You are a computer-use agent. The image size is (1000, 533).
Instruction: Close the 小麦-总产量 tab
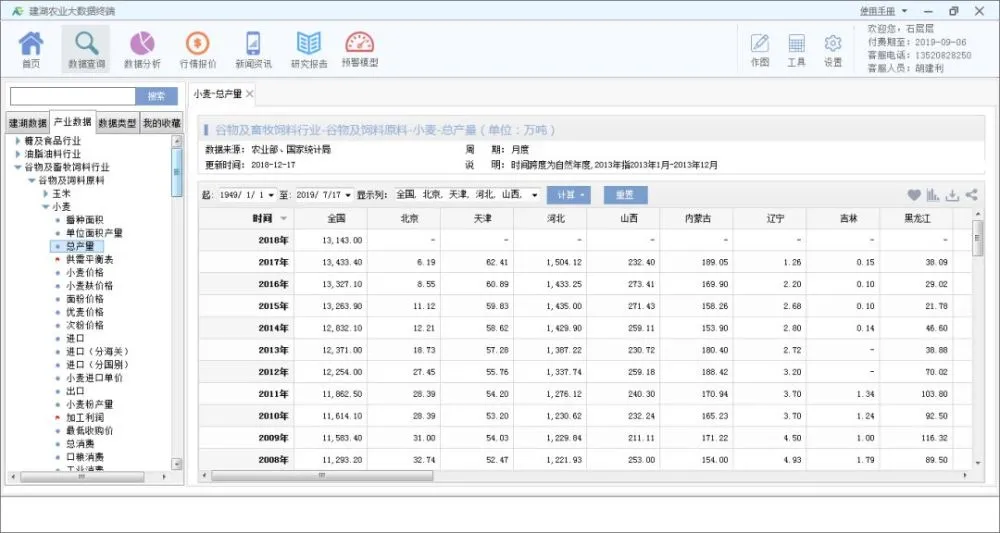click(x=249, y=94)
